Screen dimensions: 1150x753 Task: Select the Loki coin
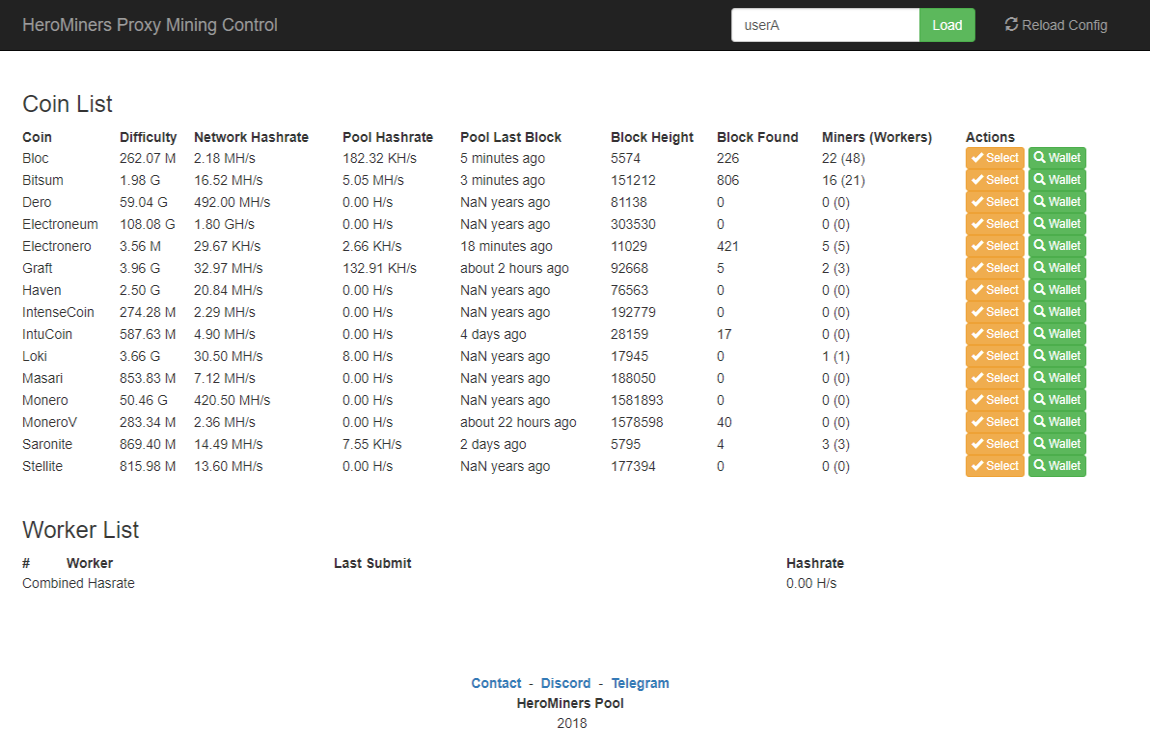[995, 356]
